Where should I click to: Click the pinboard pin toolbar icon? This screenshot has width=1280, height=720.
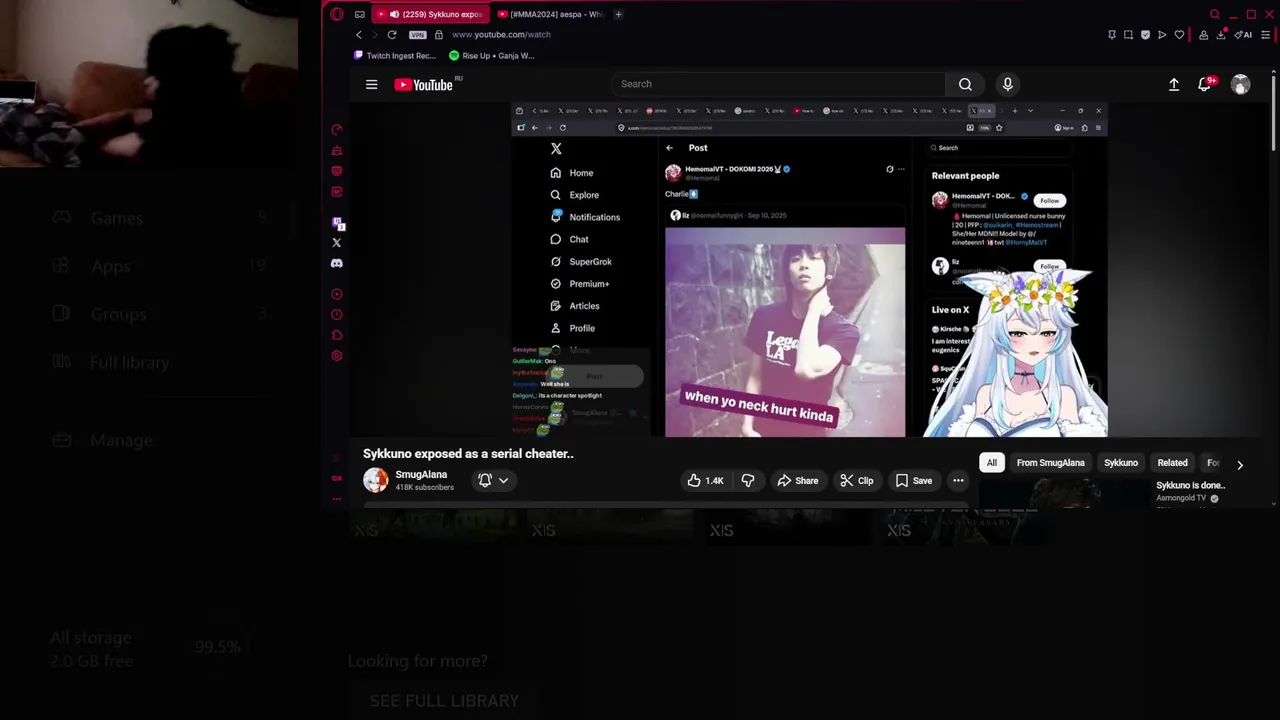coord(1112,35)
